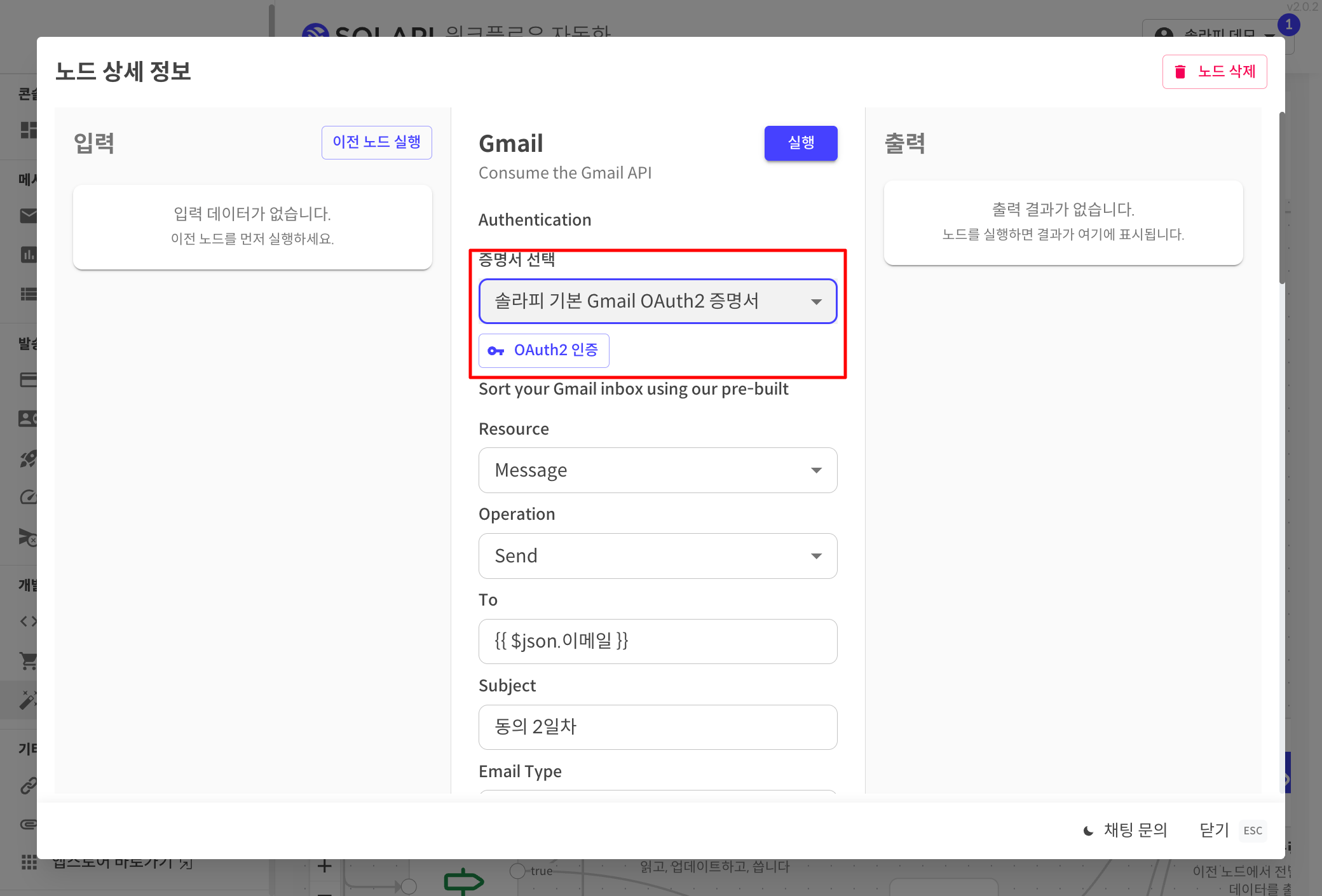Open the bar chart statistics icon
Screen dimensions: 1322x896
28,255
